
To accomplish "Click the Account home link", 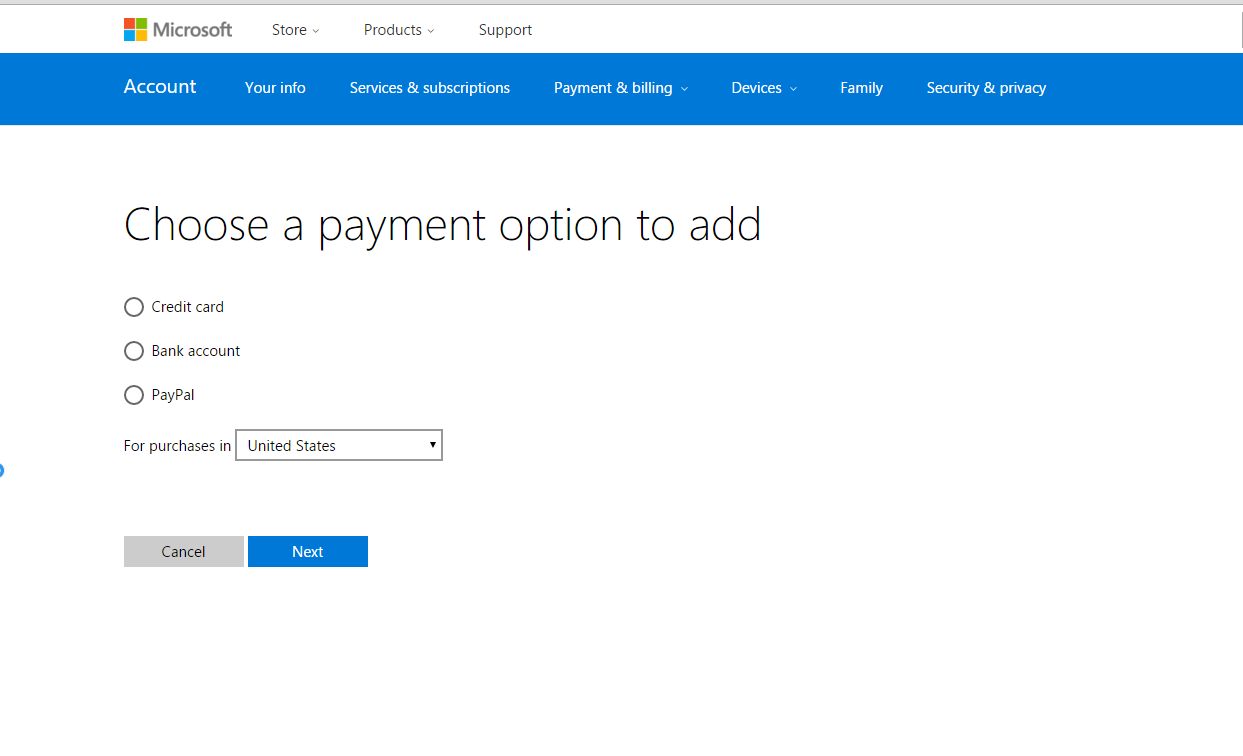I will (160, 87).
